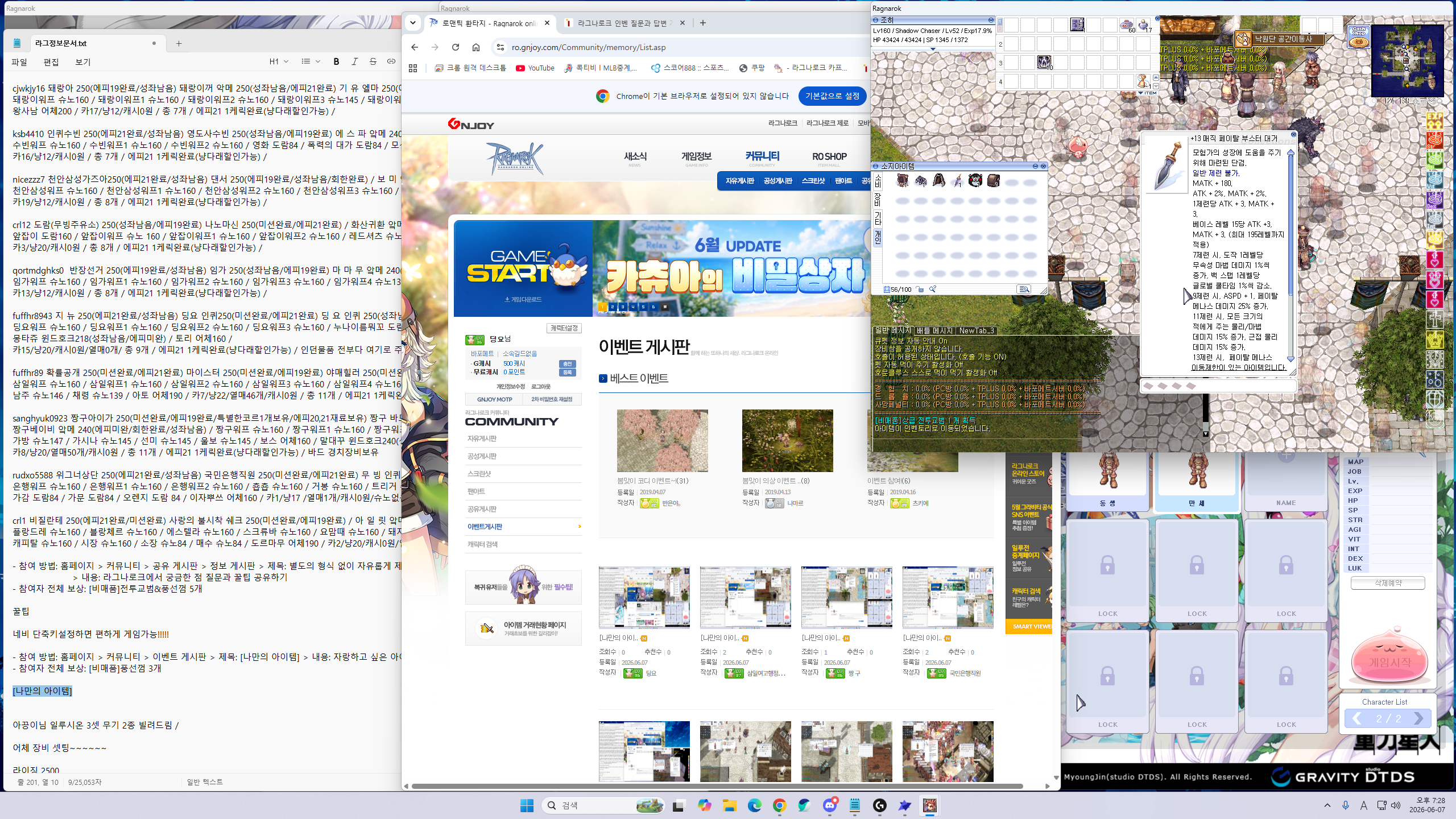Screen dimensions: 1456x819
Task: Toggle italic formatting in Notepad
Action: click(354, 61)
